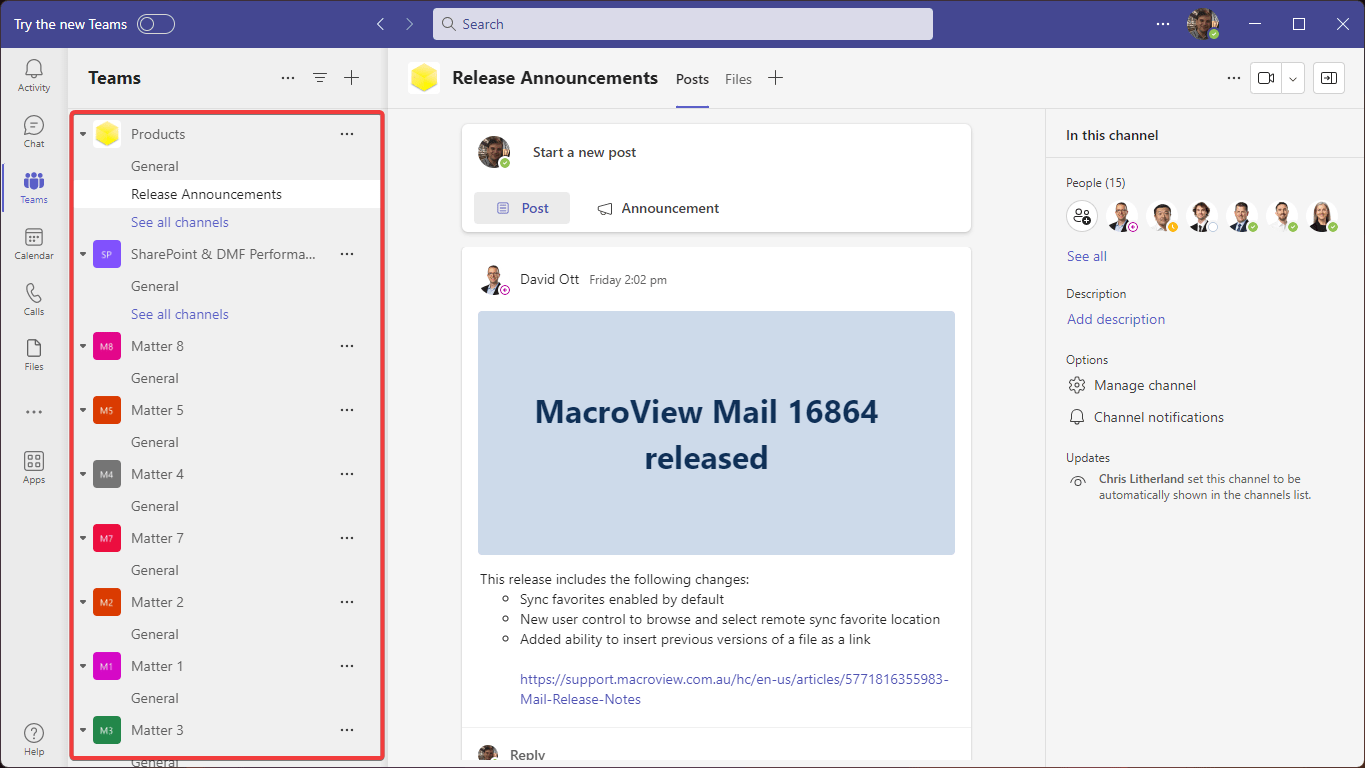Click the join or create team plus icon

pos(351,77)
